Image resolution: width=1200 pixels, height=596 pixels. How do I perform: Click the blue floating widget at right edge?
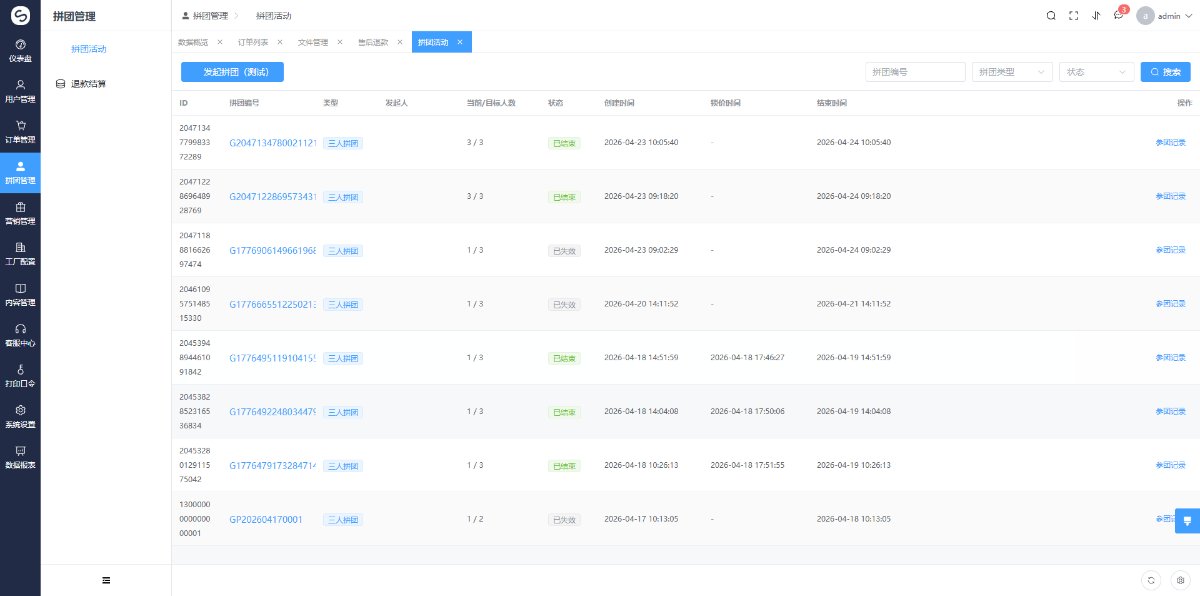pyautogui.click(x=1188, y=521)
